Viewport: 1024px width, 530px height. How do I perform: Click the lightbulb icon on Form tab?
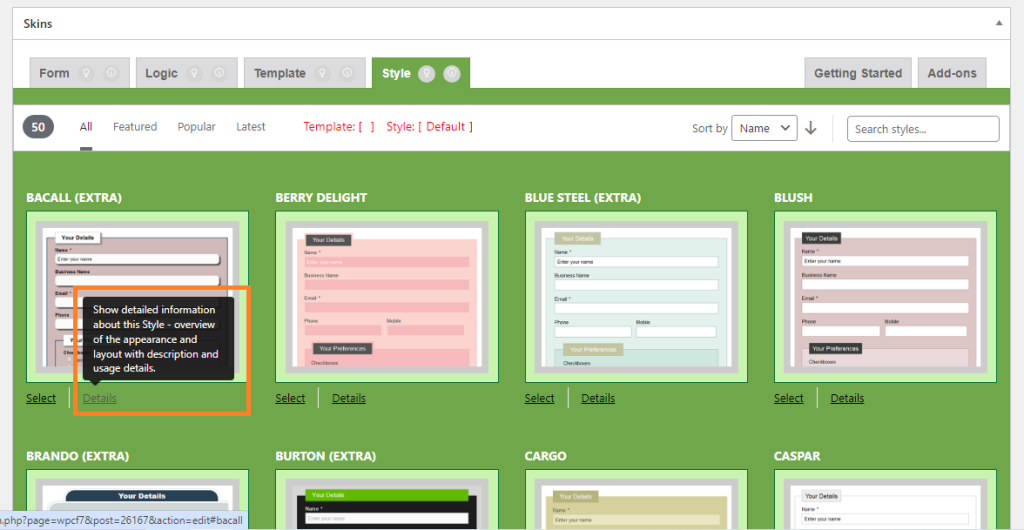point(87,73)
